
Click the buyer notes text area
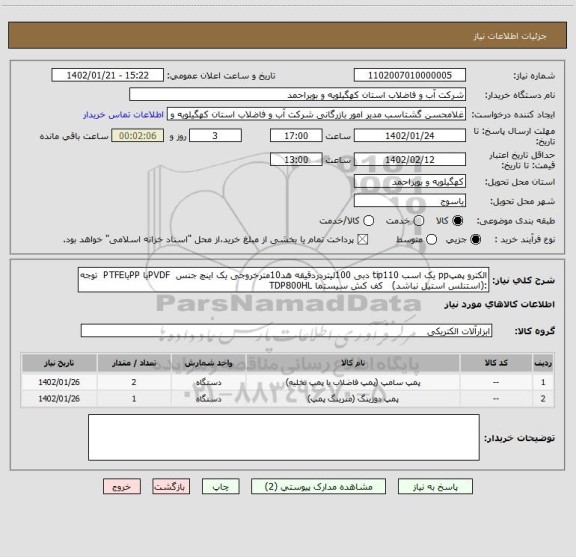click(284, 437)
